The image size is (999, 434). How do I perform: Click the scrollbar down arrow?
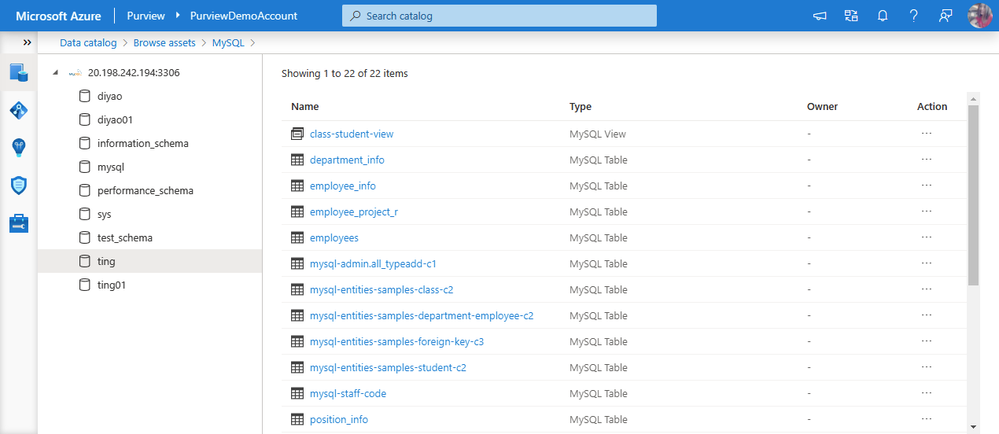click(x=973, y=426)
